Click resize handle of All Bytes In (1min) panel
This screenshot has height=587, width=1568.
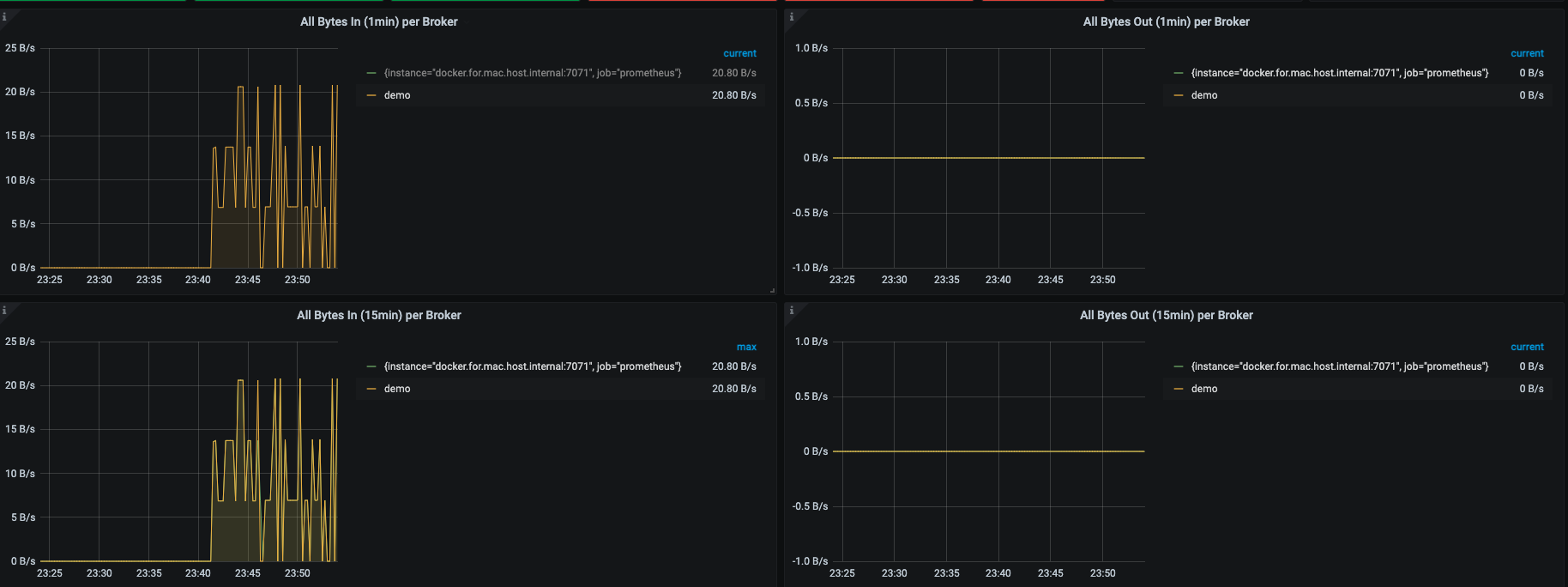point(772,291)
